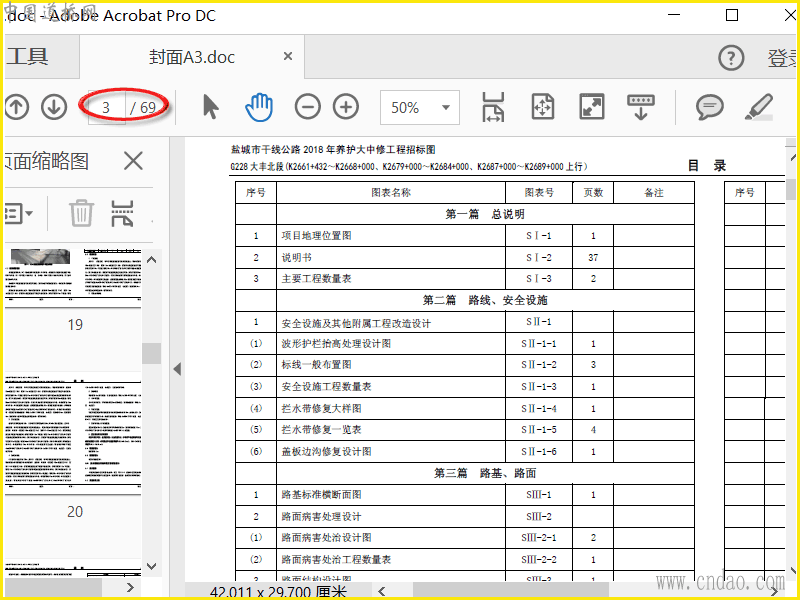Click 路面病害处治工程数量表 row
Image resolution: width=800 pixels, height=600 pixels.
tap(465, 559)
